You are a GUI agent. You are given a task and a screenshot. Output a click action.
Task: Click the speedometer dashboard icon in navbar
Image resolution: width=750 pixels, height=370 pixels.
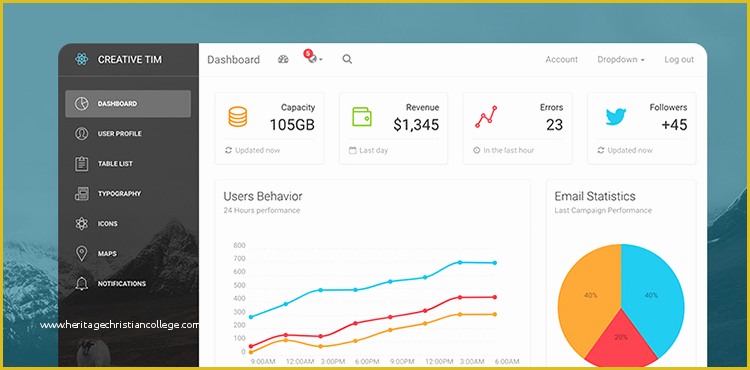coord(283,59)
